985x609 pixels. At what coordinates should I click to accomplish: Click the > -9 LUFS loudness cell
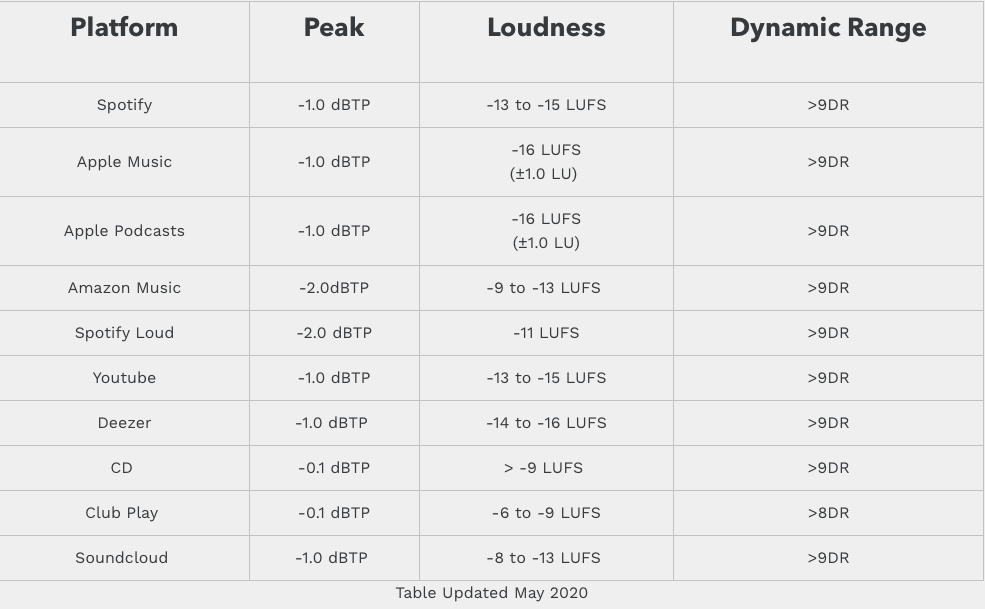(x=546, y=468)
